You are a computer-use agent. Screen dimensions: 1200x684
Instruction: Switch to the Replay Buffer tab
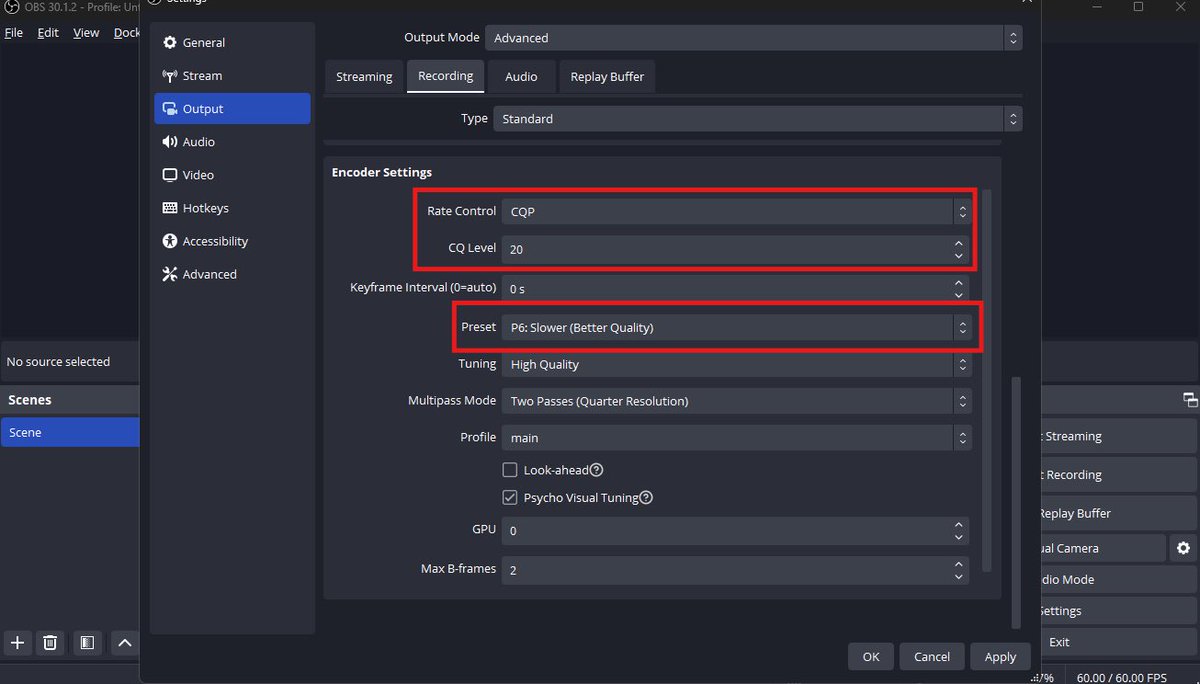[x=607, y=76]
